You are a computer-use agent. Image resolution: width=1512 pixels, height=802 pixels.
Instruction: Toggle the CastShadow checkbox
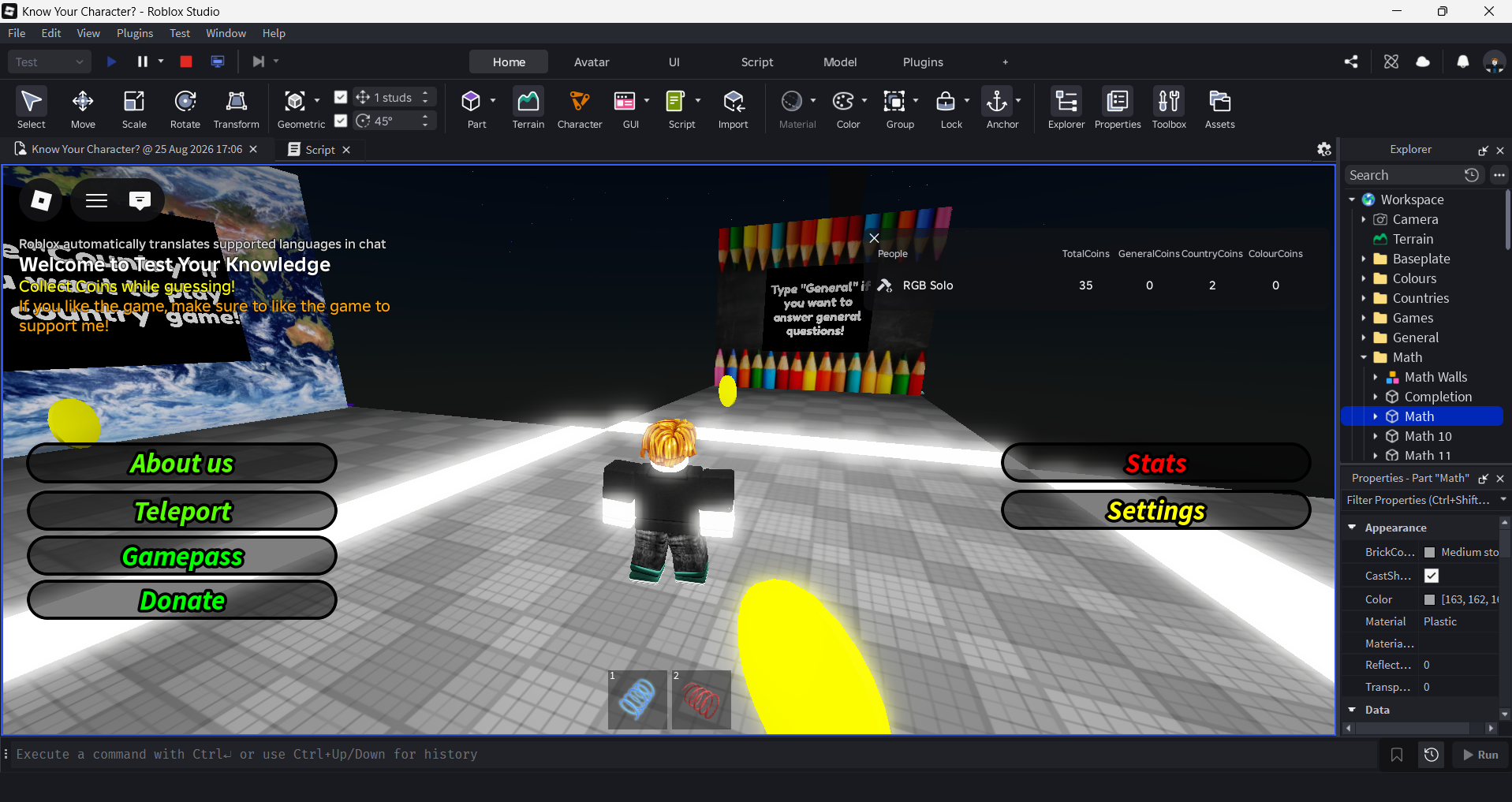click(1432, 576)
